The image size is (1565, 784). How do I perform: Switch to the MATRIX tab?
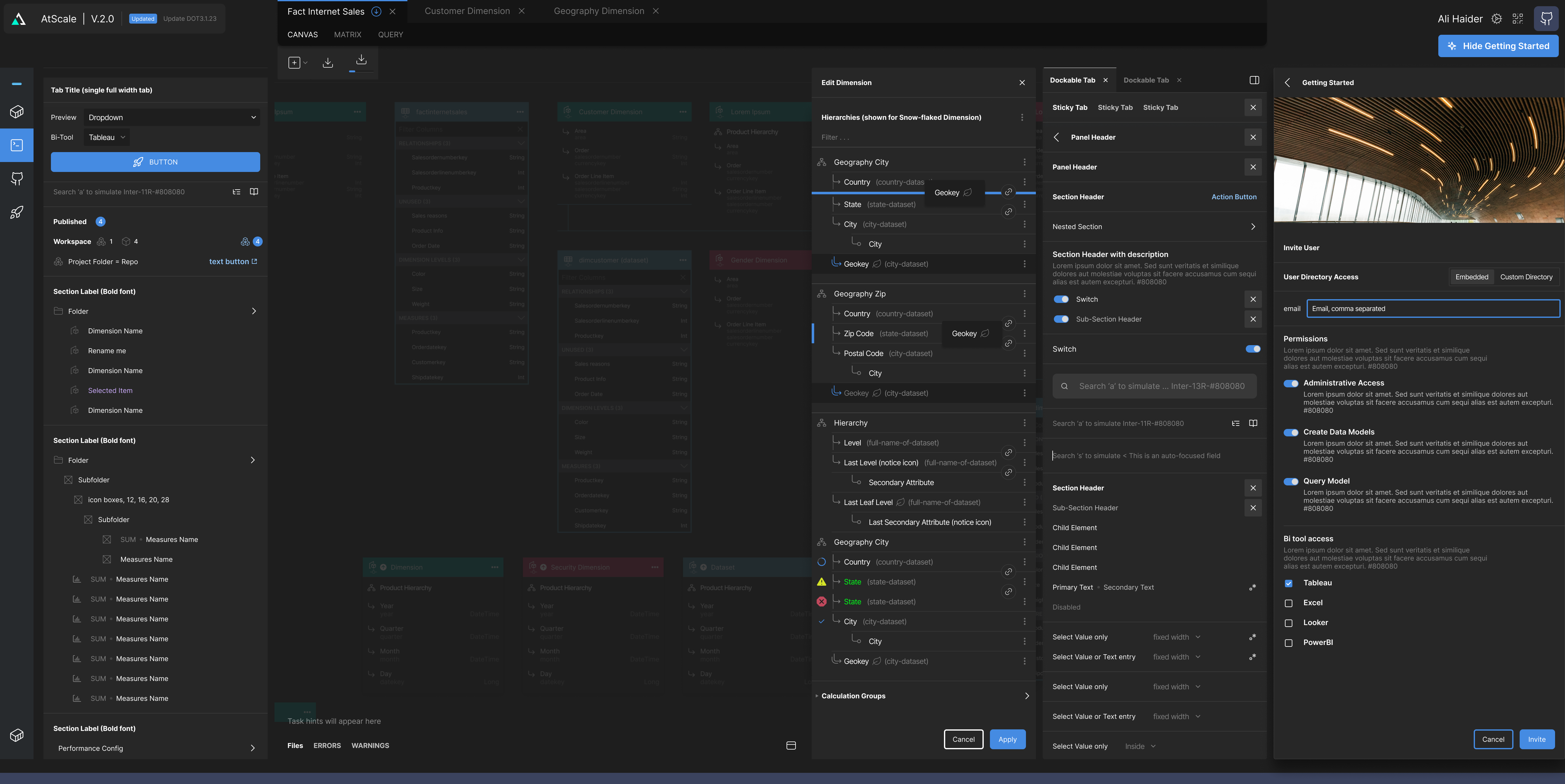tap(347, 35)
